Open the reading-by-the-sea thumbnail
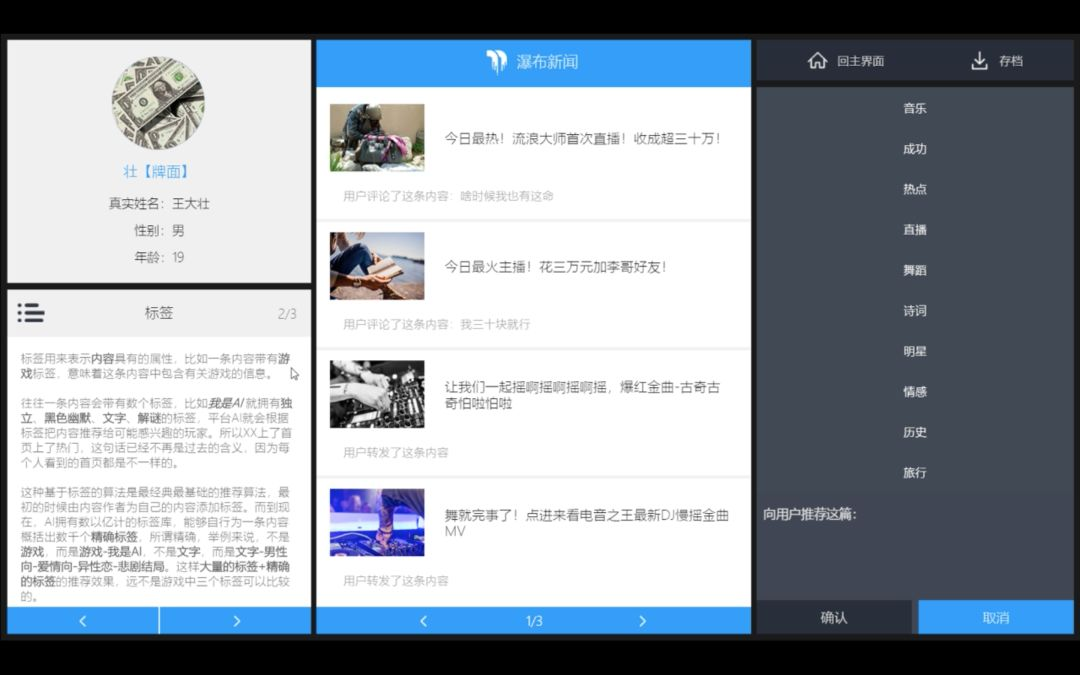Image resolution: width=1080 pixels, height=675 pixels. [x=377, y=266]
